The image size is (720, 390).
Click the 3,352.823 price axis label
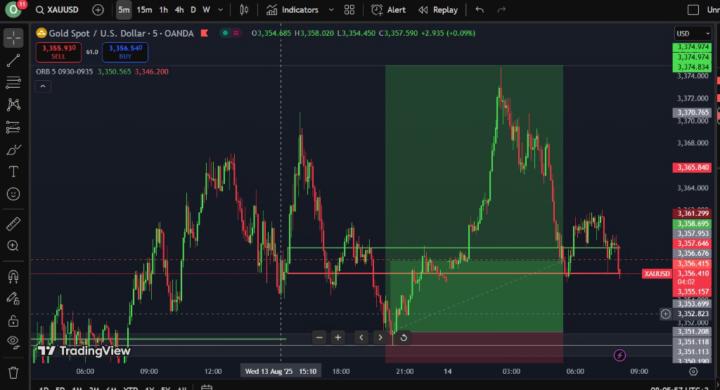tap(692, 314)
